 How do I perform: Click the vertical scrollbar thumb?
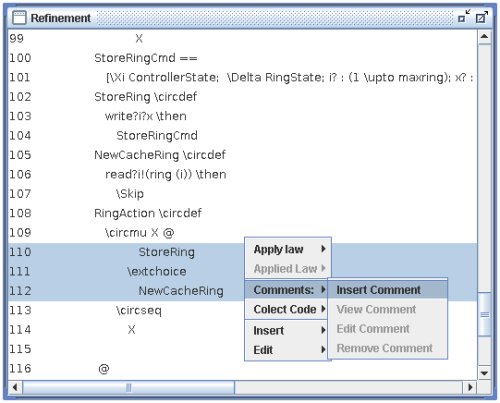click(x=485, y=314)
